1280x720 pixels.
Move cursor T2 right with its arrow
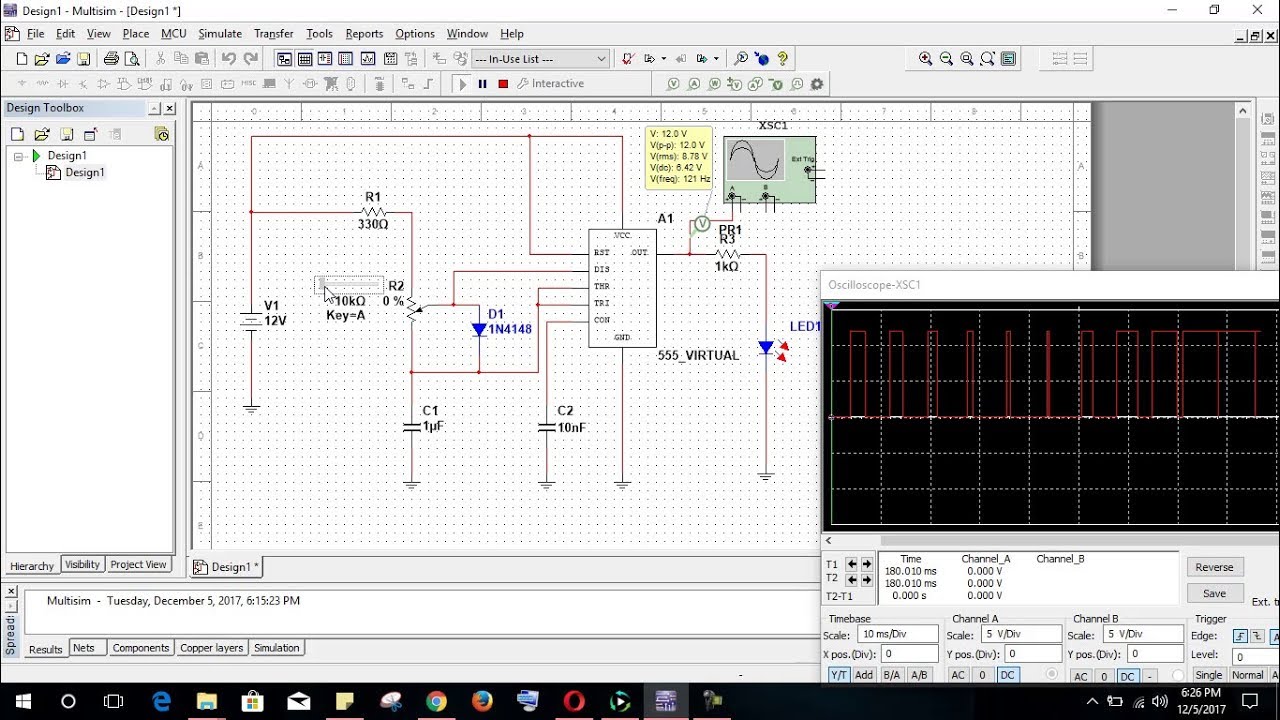point(866,580)
